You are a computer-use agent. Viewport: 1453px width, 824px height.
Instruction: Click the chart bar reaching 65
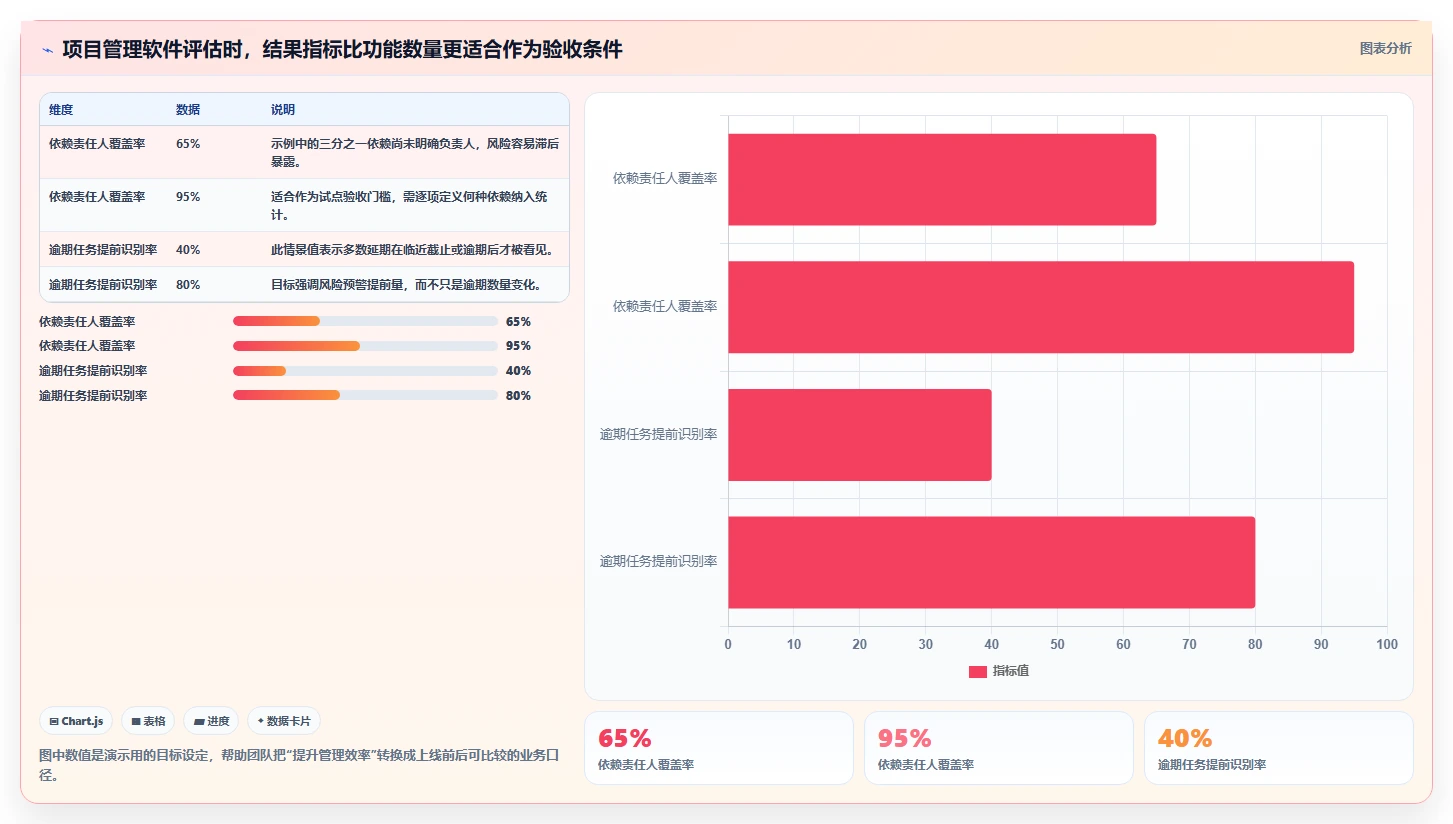(942, 179)
